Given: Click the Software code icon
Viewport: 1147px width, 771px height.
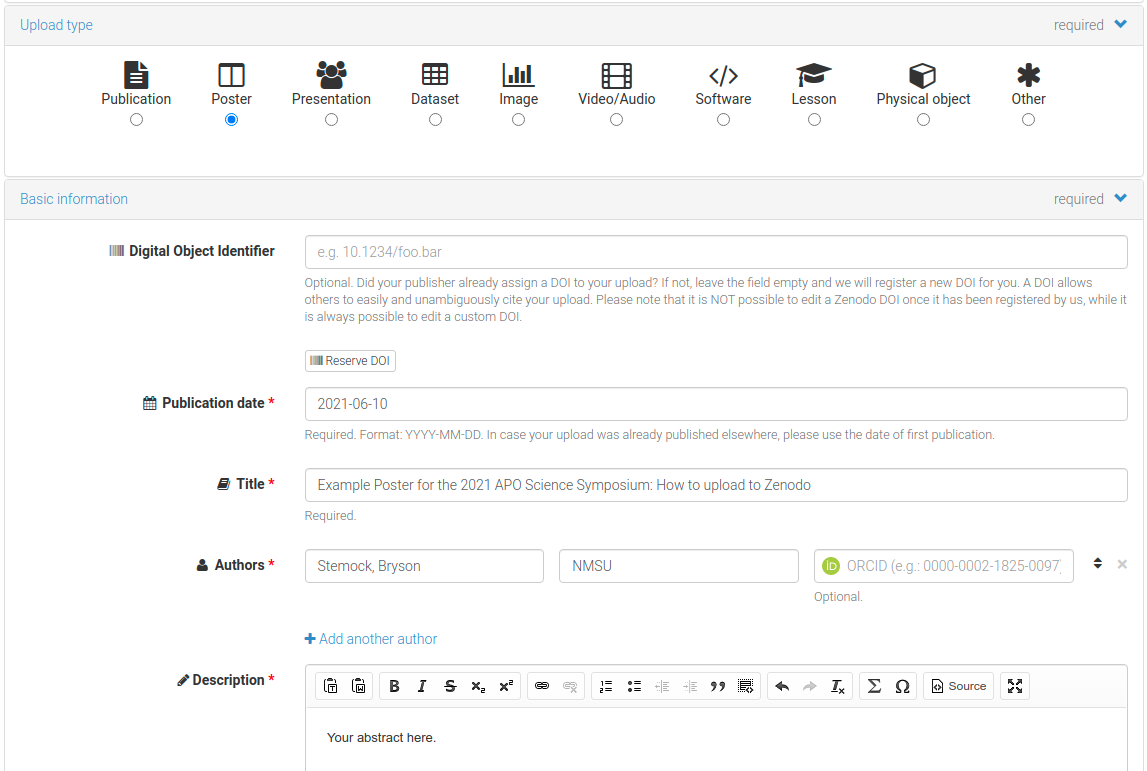Looking at the screenshot, I should [723, 75].
